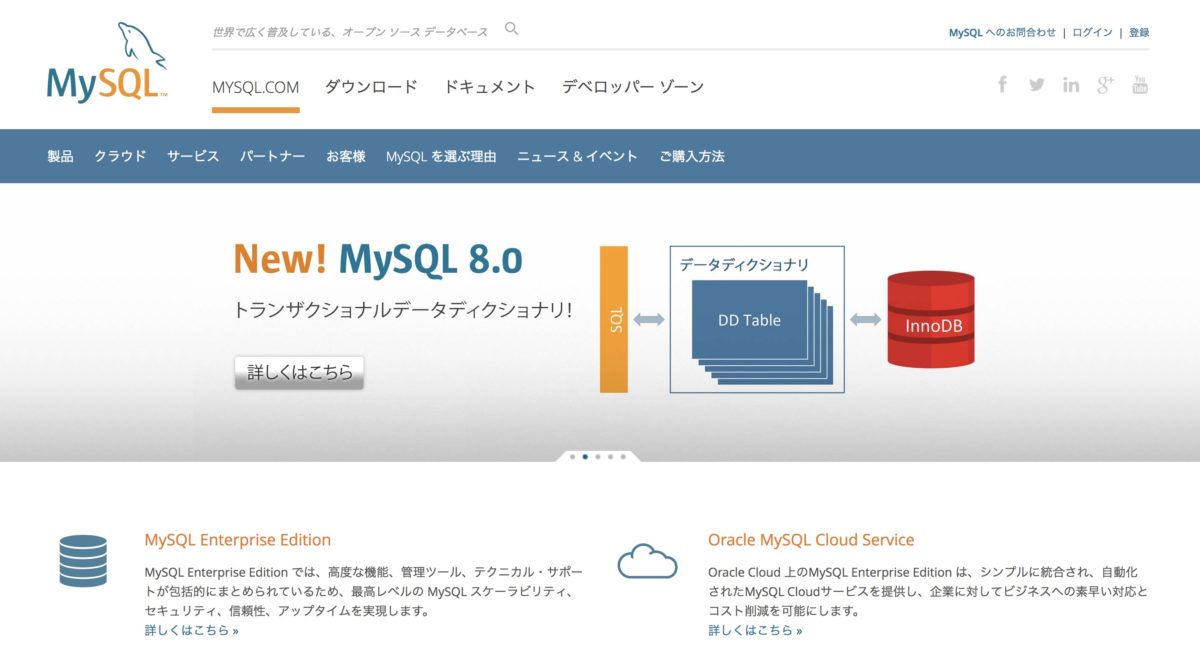
Task: Open the MySQL Google+ icon
Action: (x=1105, y=85)
